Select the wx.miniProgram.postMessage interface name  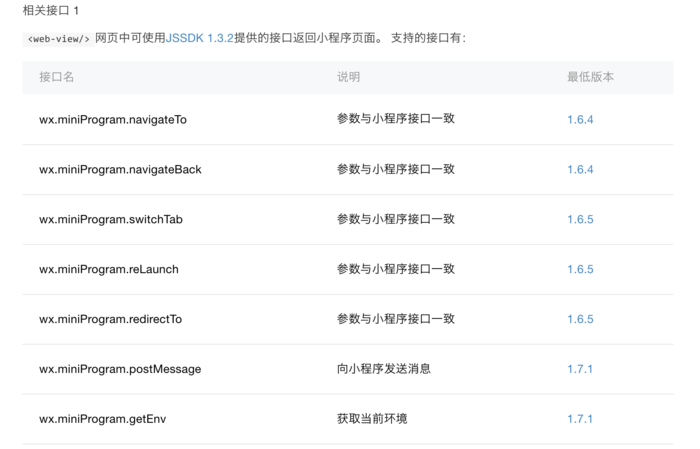pyautogui.click(x=120, y=370)
